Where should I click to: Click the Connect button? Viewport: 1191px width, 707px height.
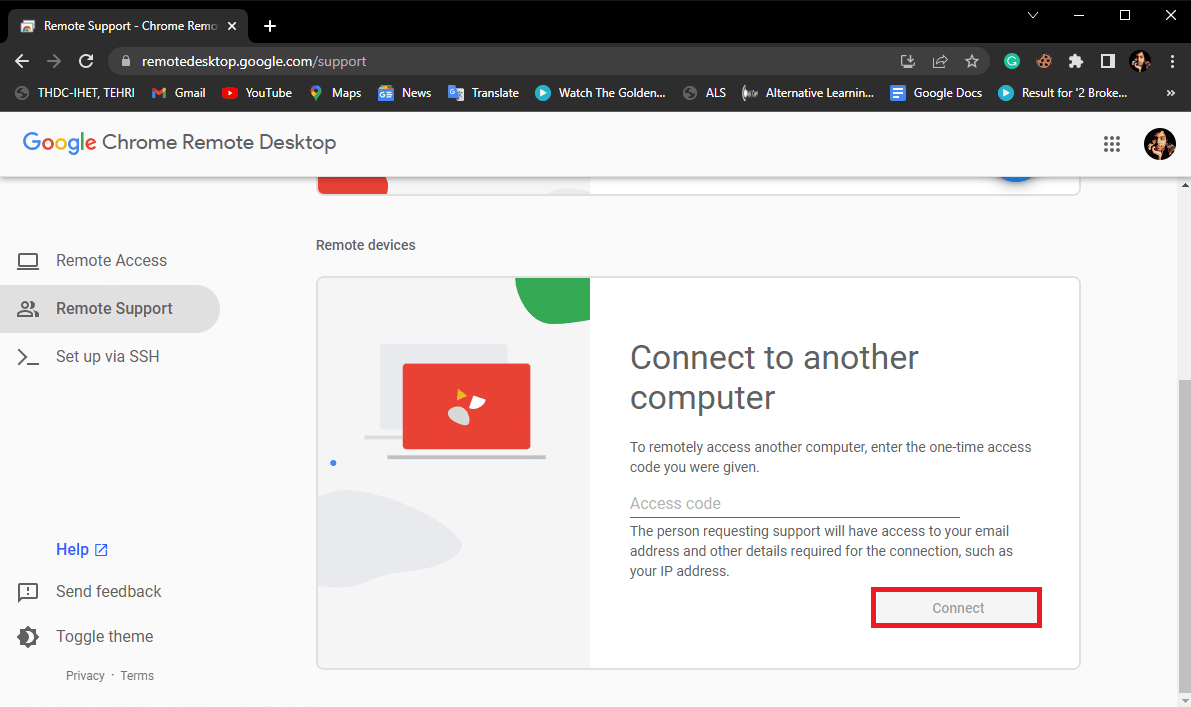tap(957, 608)
